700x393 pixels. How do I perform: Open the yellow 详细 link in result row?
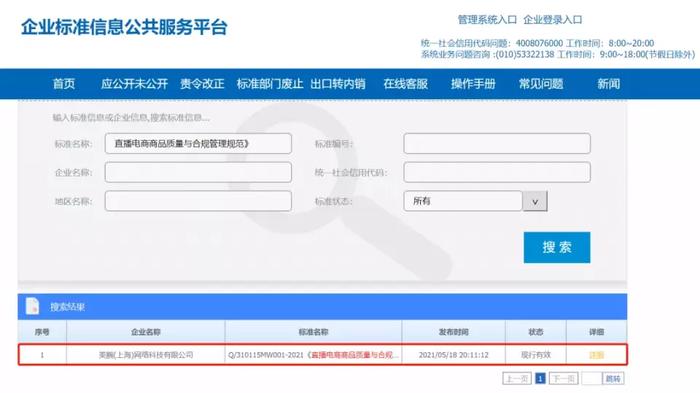click(596, 355)
